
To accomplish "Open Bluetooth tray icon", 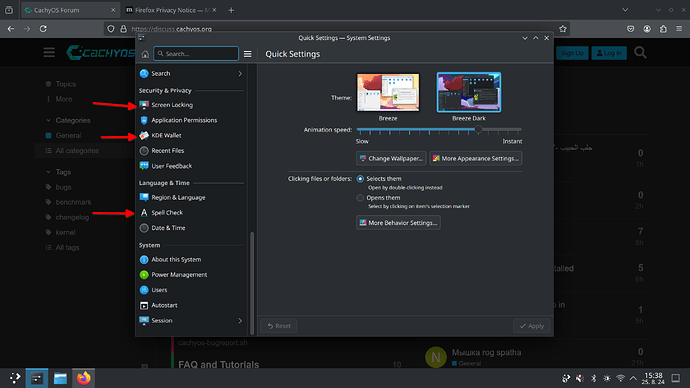I will click(593, 378).
